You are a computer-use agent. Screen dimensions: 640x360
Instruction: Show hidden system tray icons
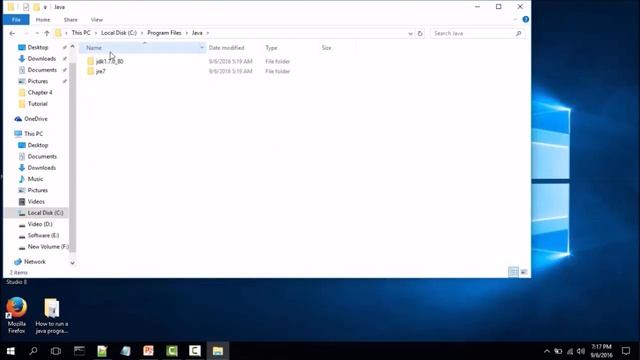547,351
